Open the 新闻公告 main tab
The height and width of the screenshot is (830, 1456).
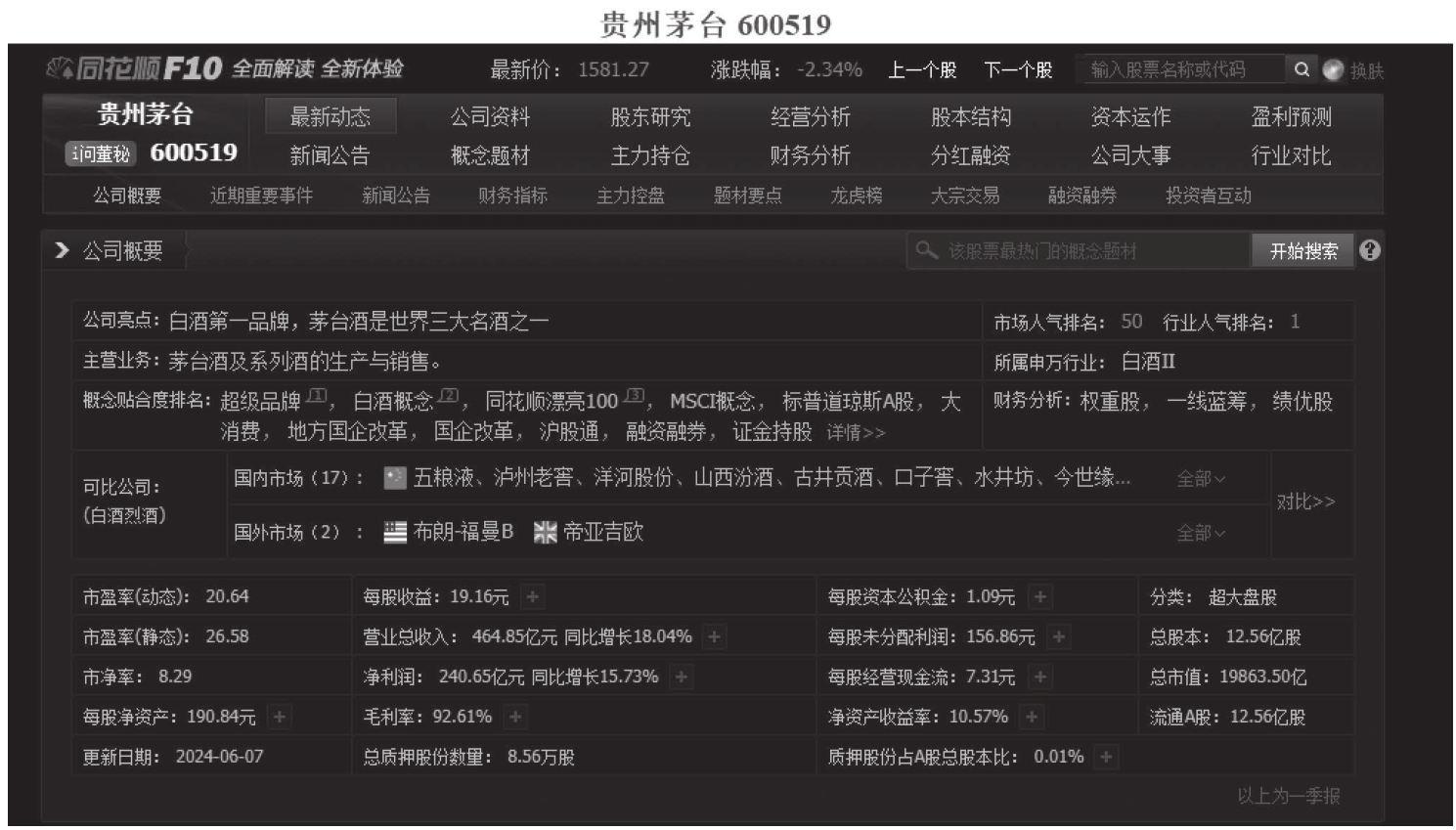[x=331, y=155]
